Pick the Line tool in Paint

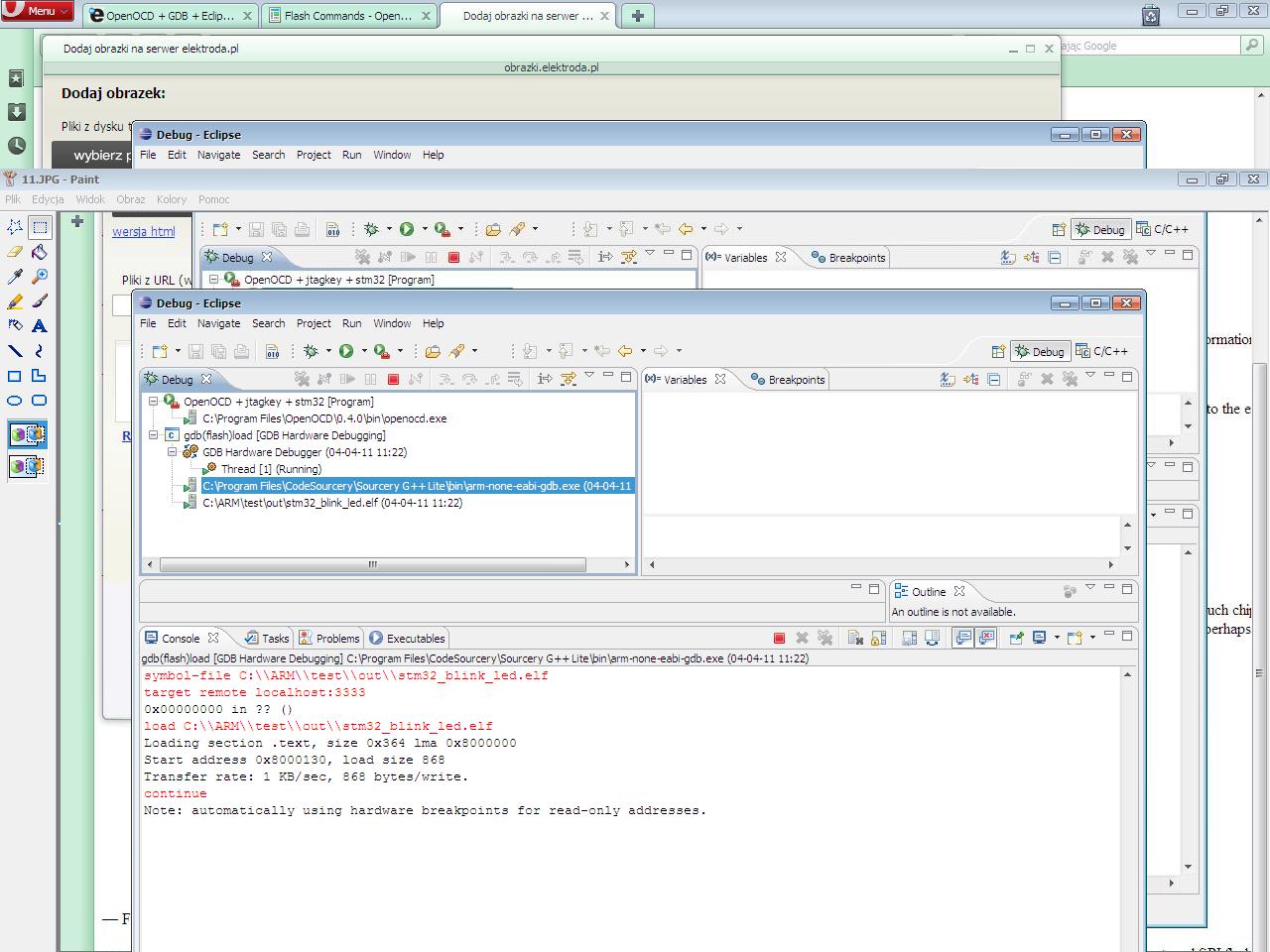pos(15,351)
